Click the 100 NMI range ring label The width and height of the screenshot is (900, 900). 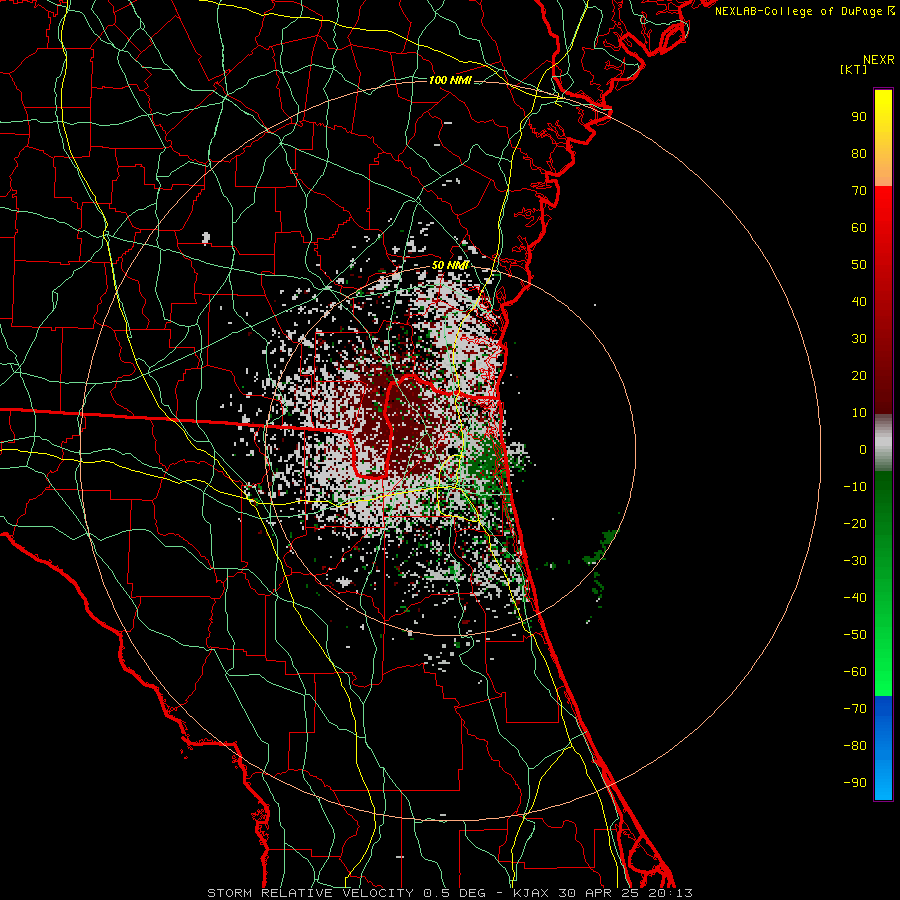[450, 80]
